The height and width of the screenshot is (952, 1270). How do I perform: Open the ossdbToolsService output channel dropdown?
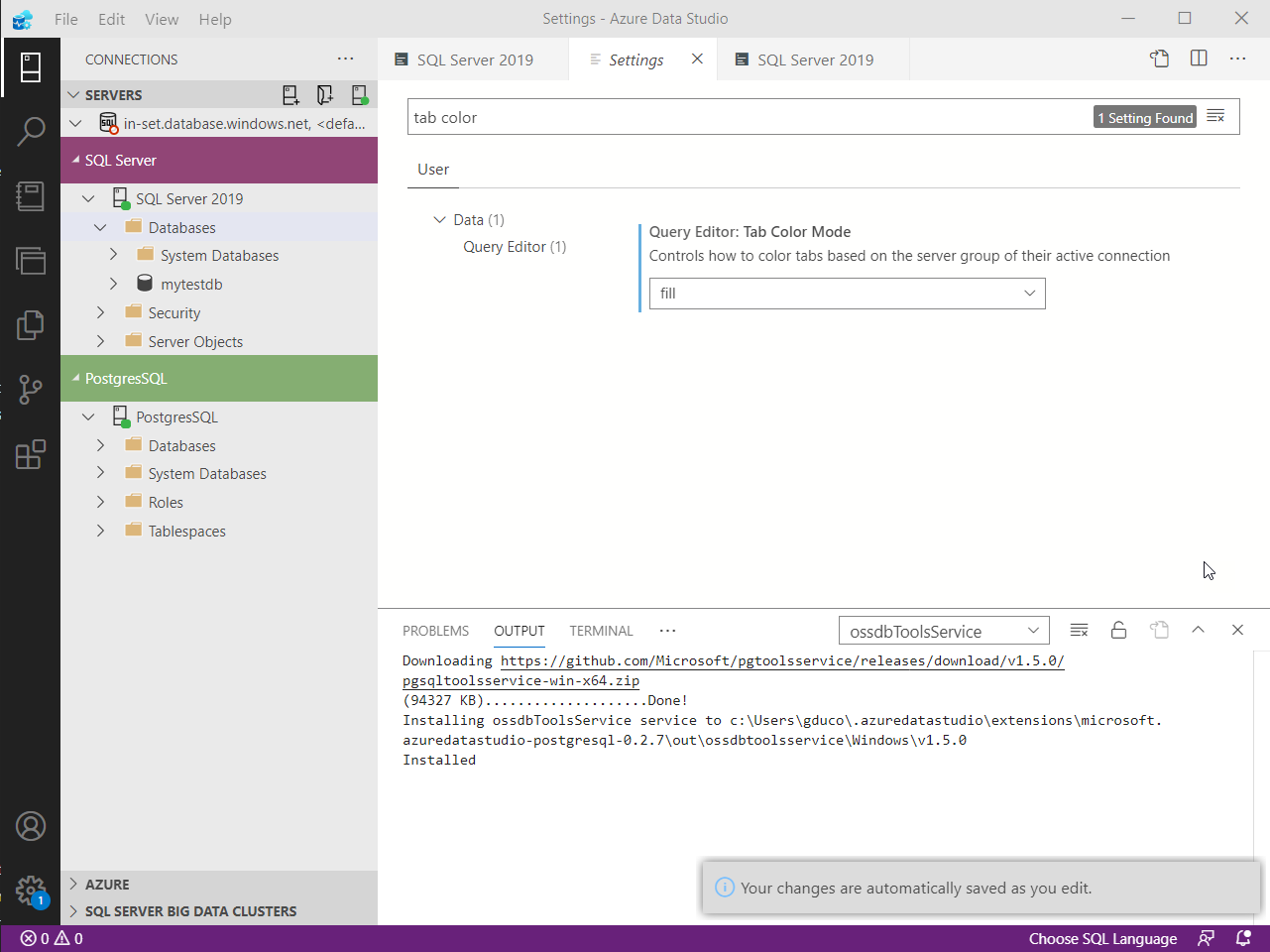[x=944, y=632]
